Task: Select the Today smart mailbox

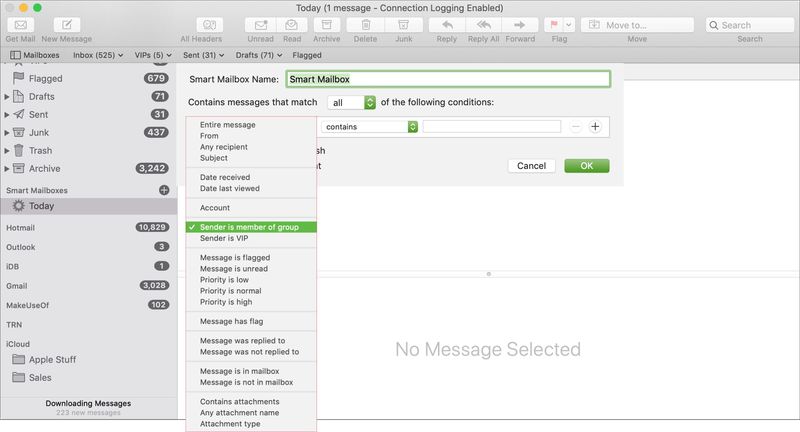Action: tap(89, 206)
